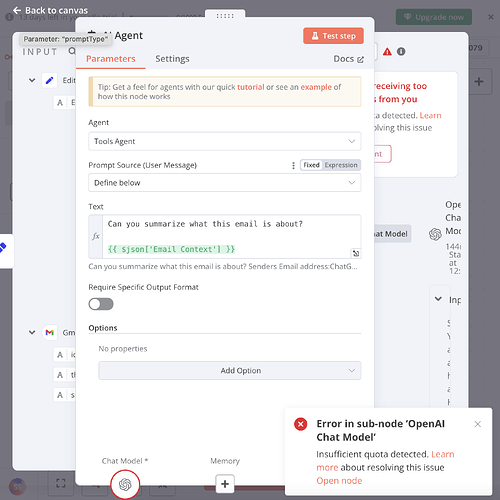Click into the Text expression editor
The image size is (500, 500).
[231, 236]
